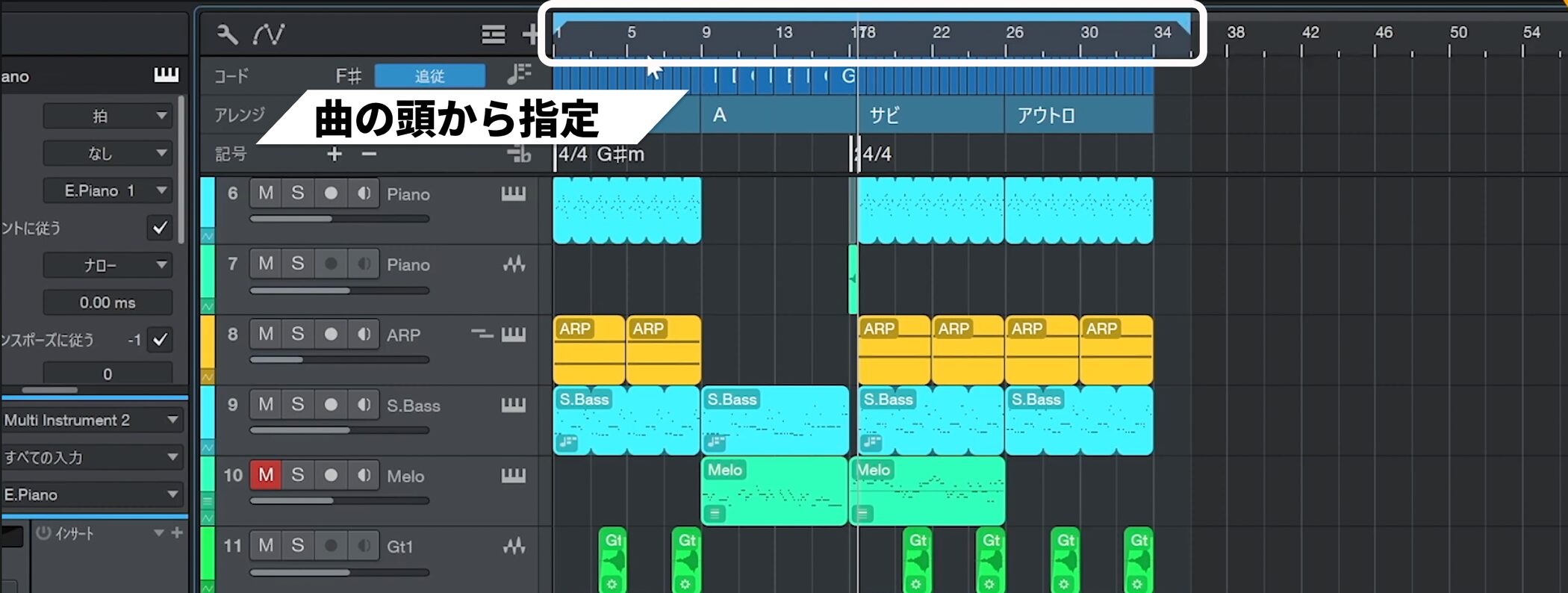Select the サビ arranger section
This screenshot has width=1568, height=593.
(x=930, y=116)
